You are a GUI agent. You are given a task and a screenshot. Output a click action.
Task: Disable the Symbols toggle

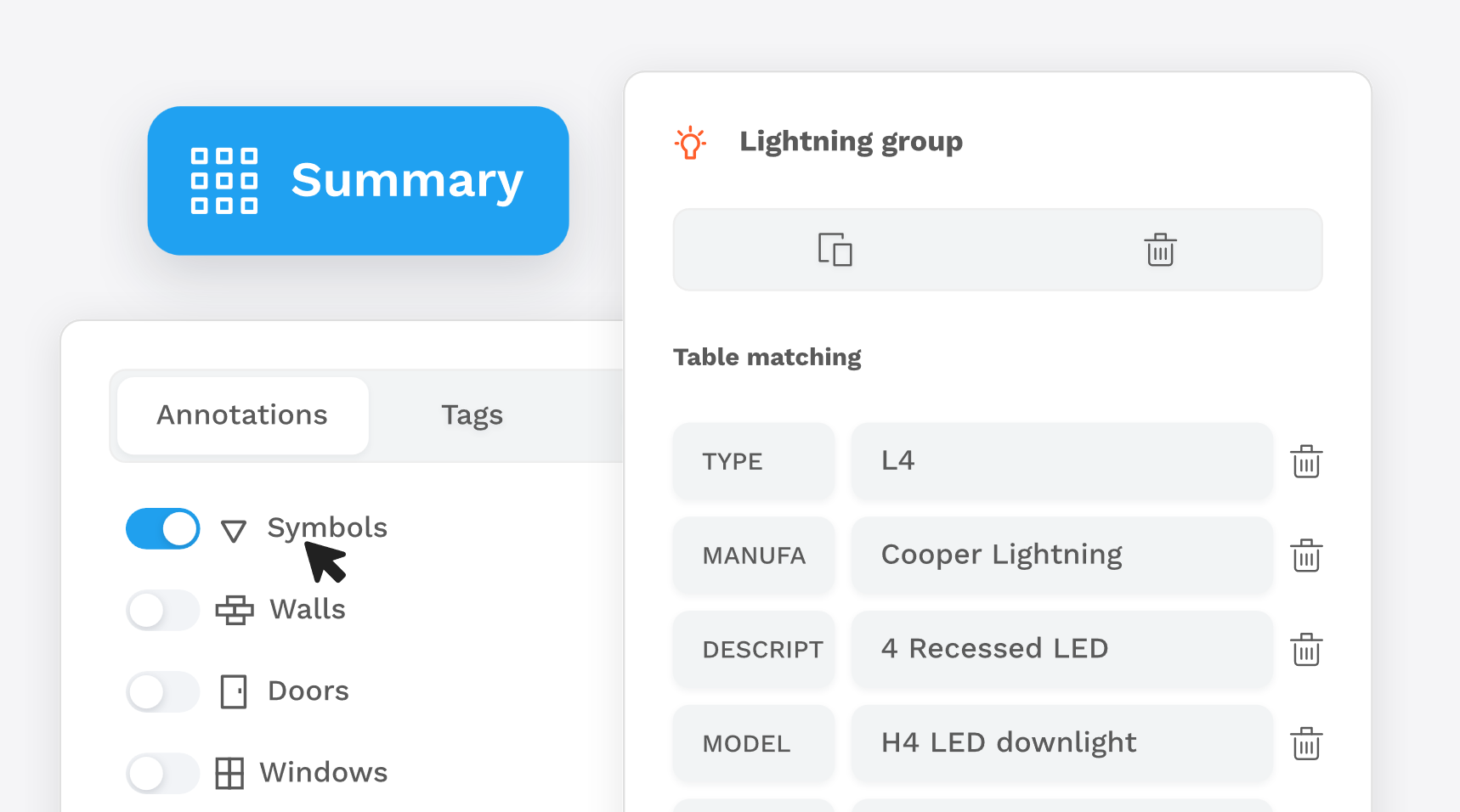coord(163,529)
